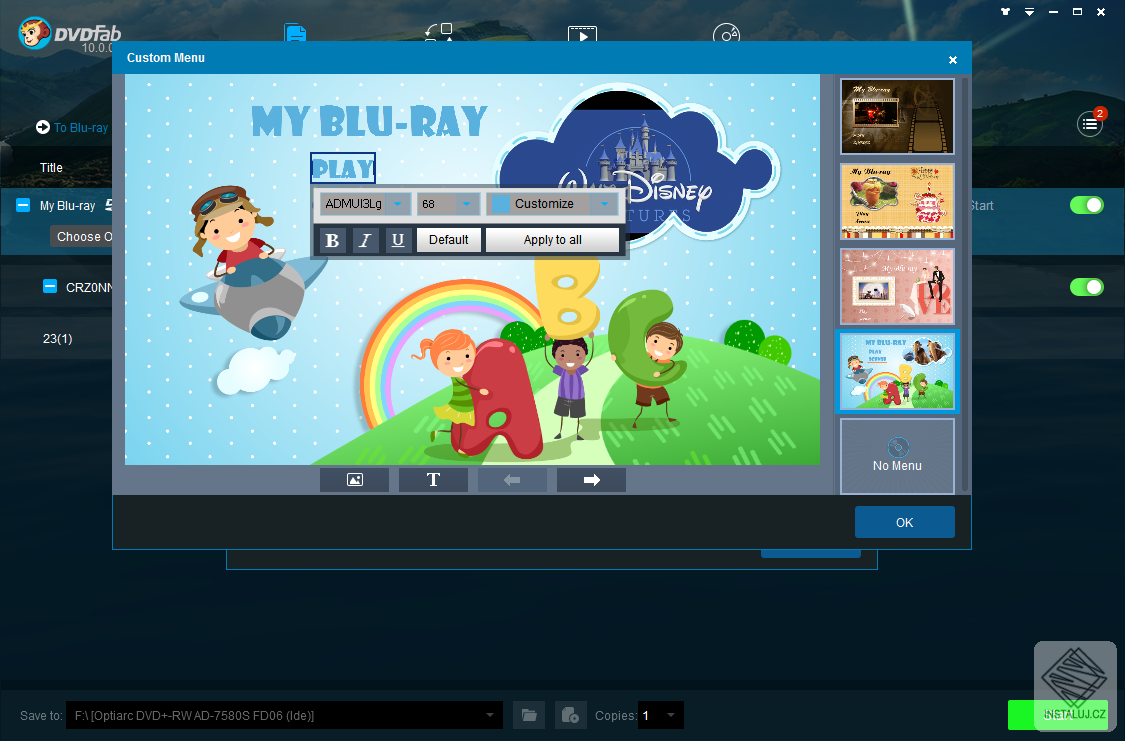The image size is (1125, 741).
Task: Collapse the CRZ0NN row
Action: [x=50, y=287]
